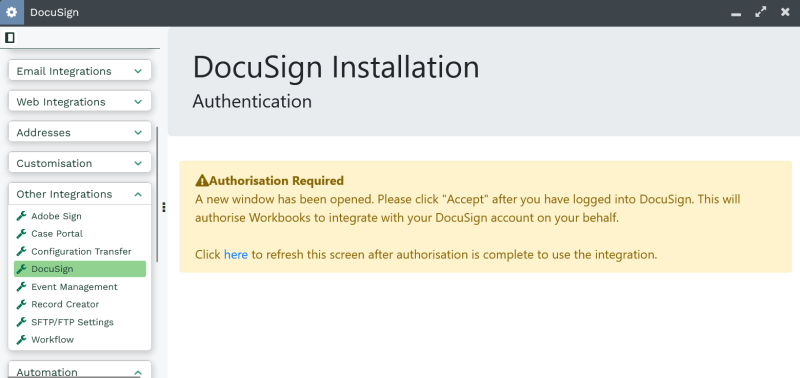Click the sidebar splitter handle dots
Image resolution: width=800 pixels, height=378 pixels.
click(x=164, y=207)
